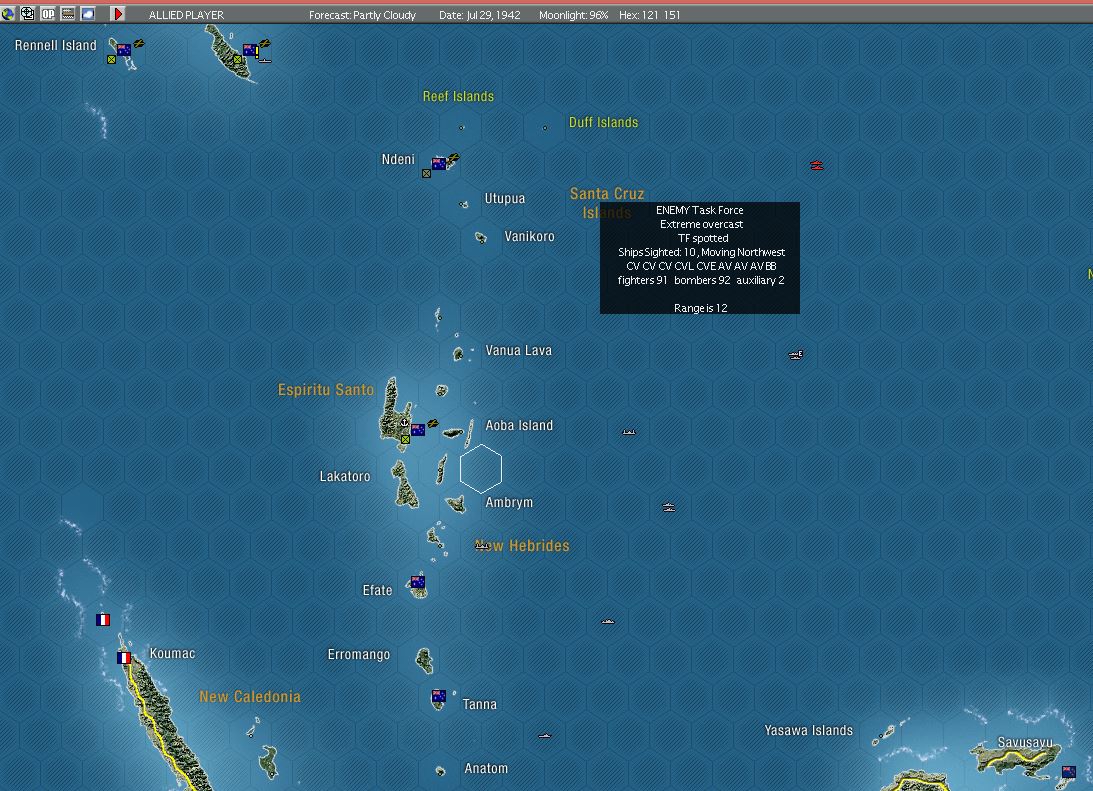The image size is (1093, 791).
Task: Click the Moonlight: 96% text
Action: tap(574, 15)
